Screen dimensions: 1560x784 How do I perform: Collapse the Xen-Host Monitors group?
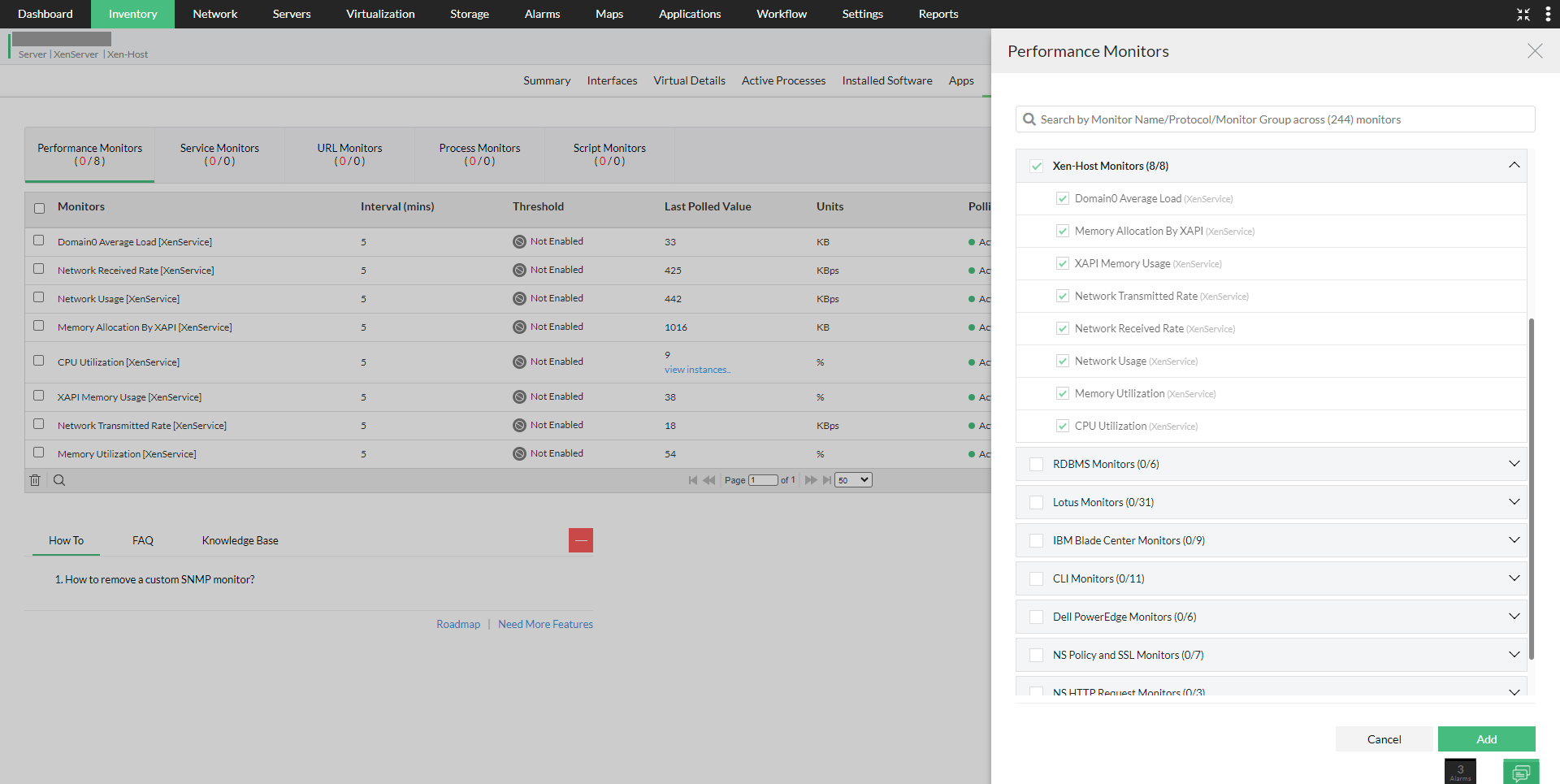1514,164
